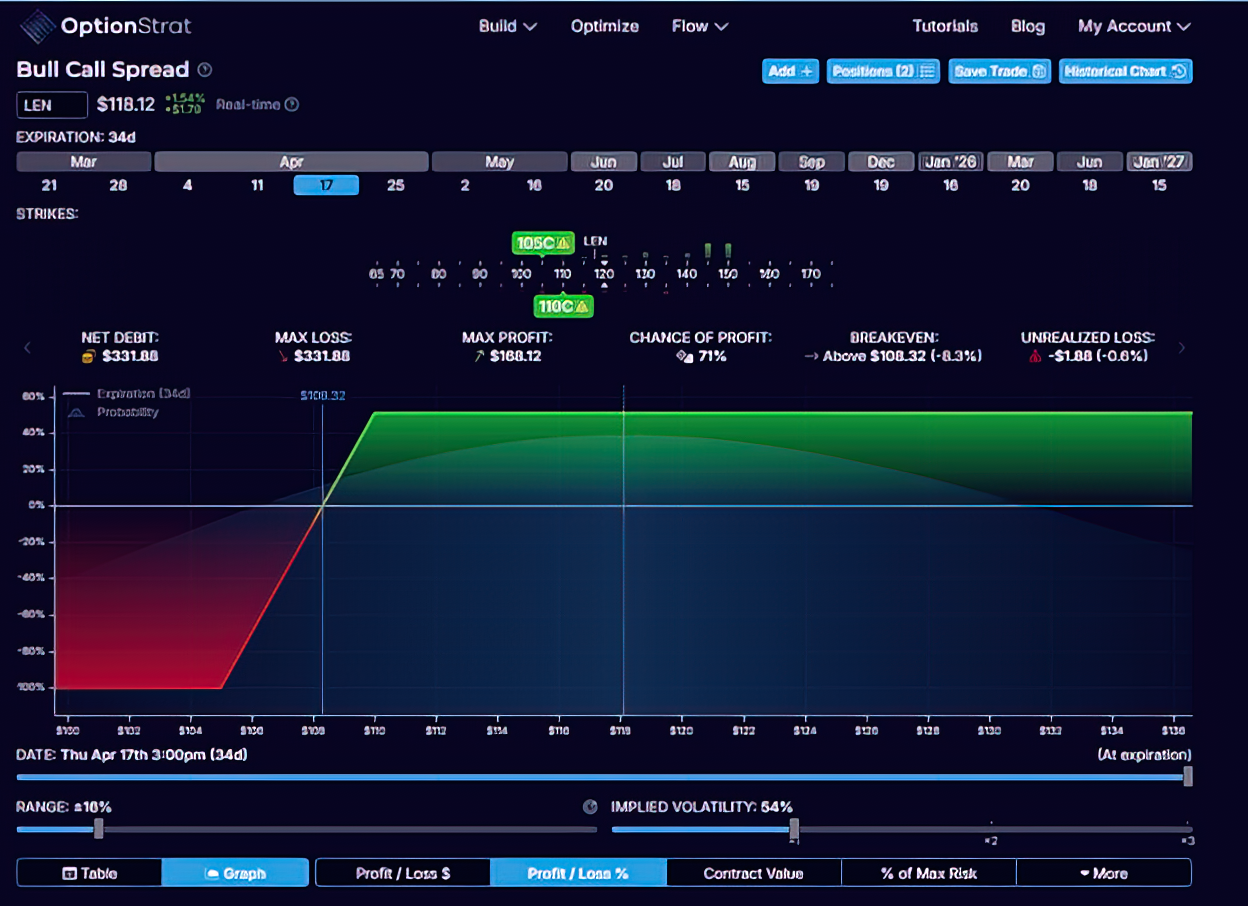Click the x2 mark on volatility slider
This screenshot has height=906, width=1248.
coord(989,841)
